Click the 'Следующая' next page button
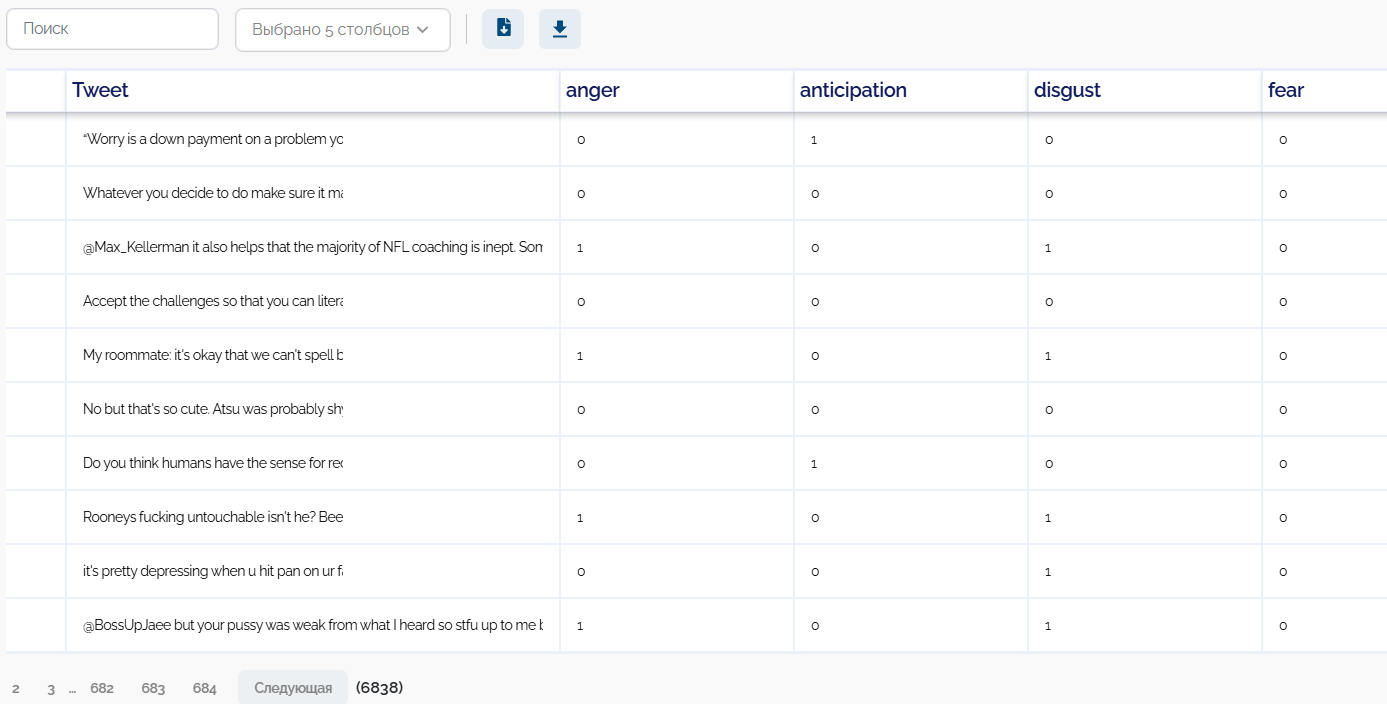The image size is (1387, 704). (x=293, y=688)
